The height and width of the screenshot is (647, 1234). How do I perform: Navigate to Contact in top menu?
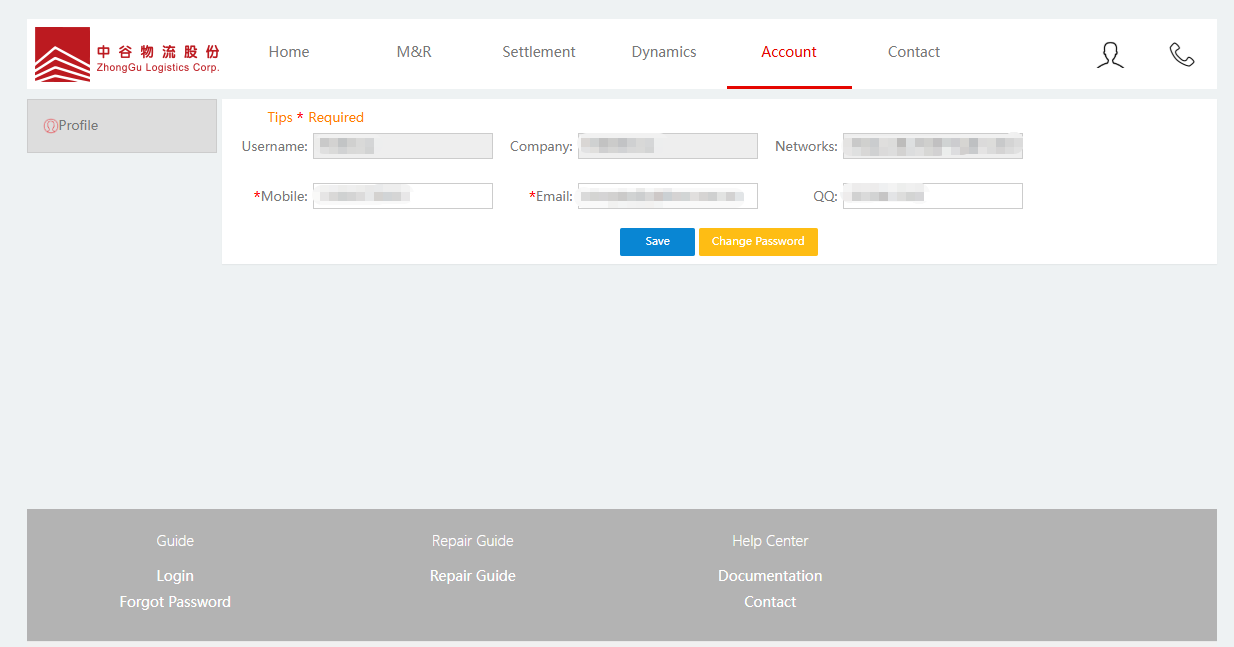coord(914,52)
